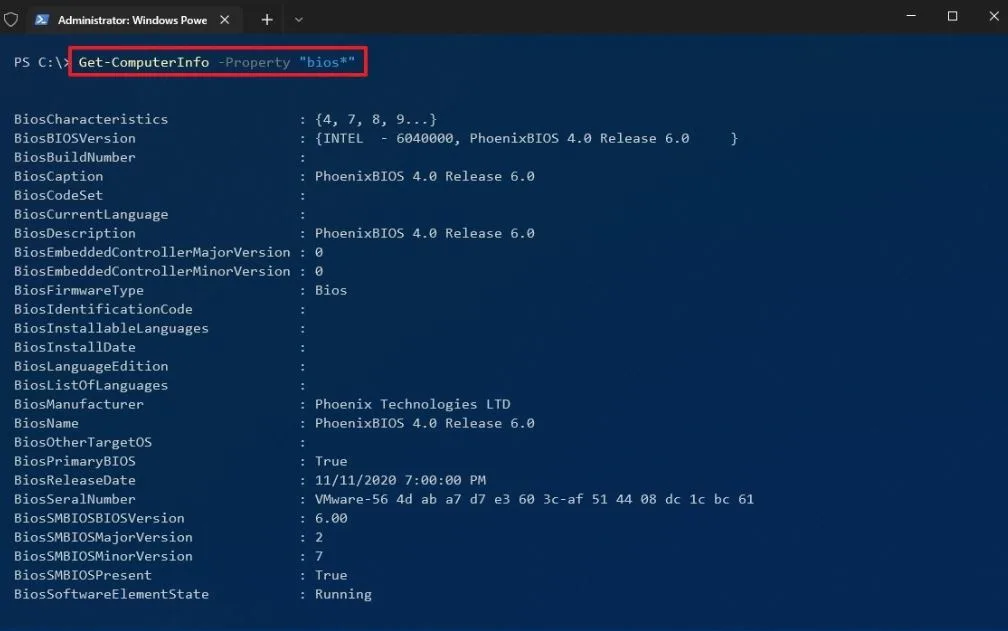
Task: Click the Phoenix Technologies LTD value
Action: tap(412, 404)
